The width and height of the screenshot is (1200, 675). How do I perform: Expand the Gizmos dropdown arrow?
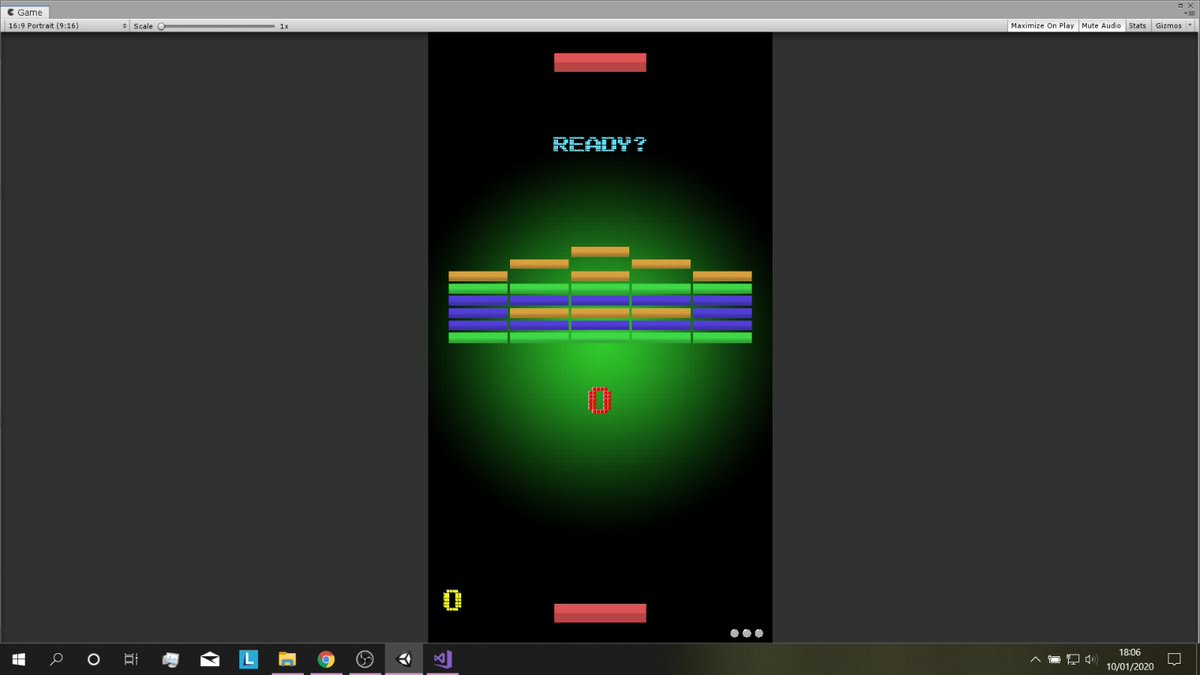(x=1190, y=25)
